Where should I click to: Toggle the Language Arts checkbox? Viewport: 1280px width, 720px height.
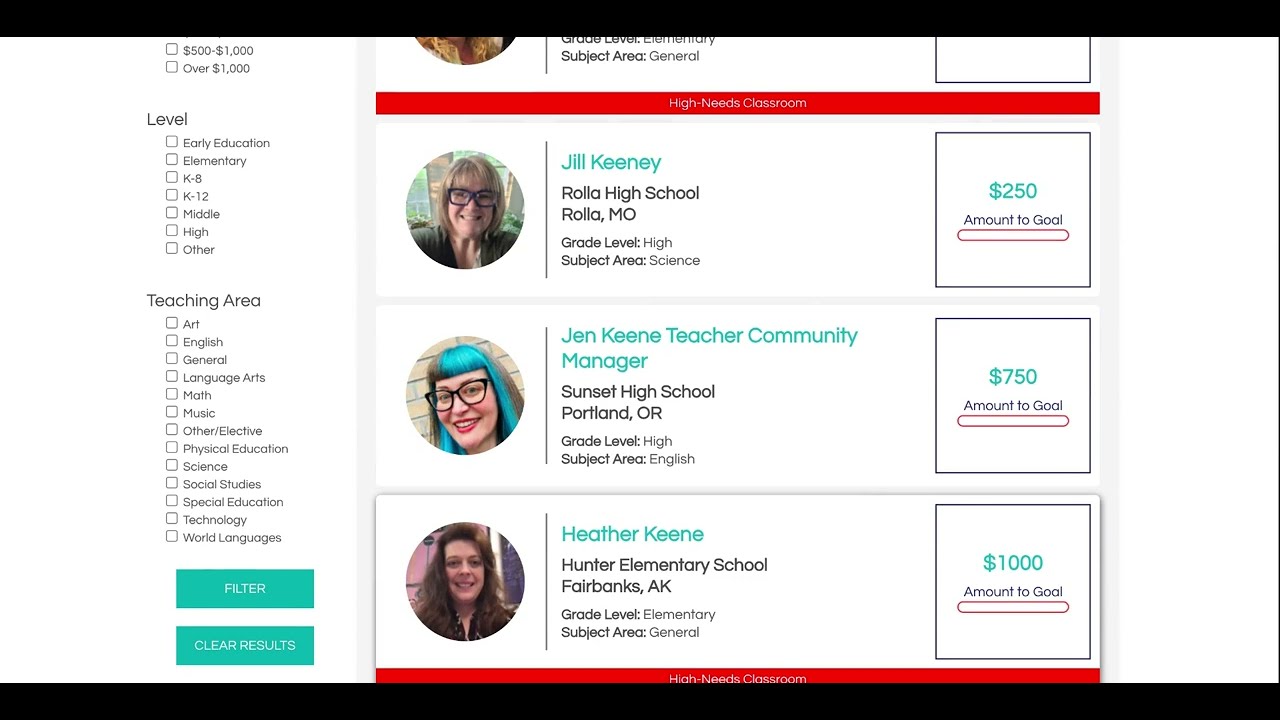(172, 376)
